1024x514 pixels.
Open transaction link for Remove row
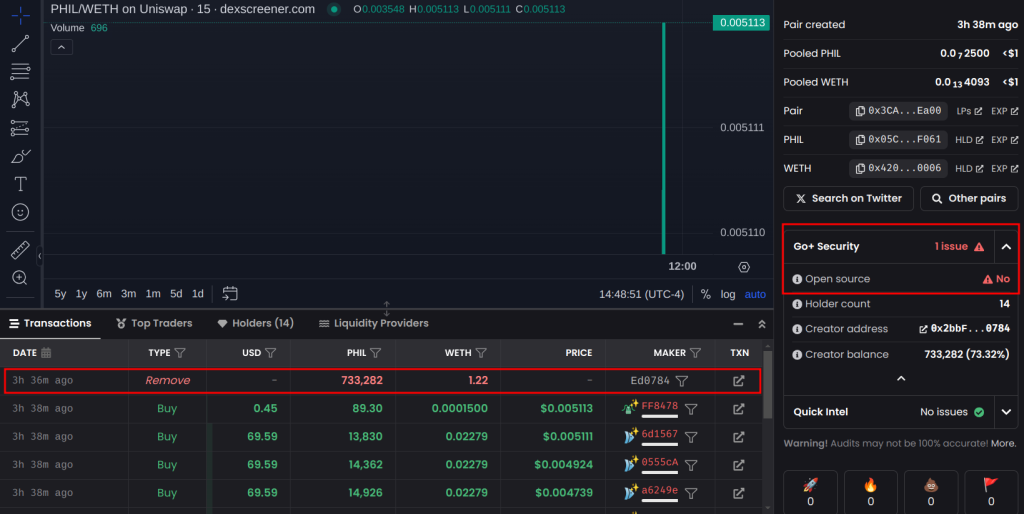(739, 381)
